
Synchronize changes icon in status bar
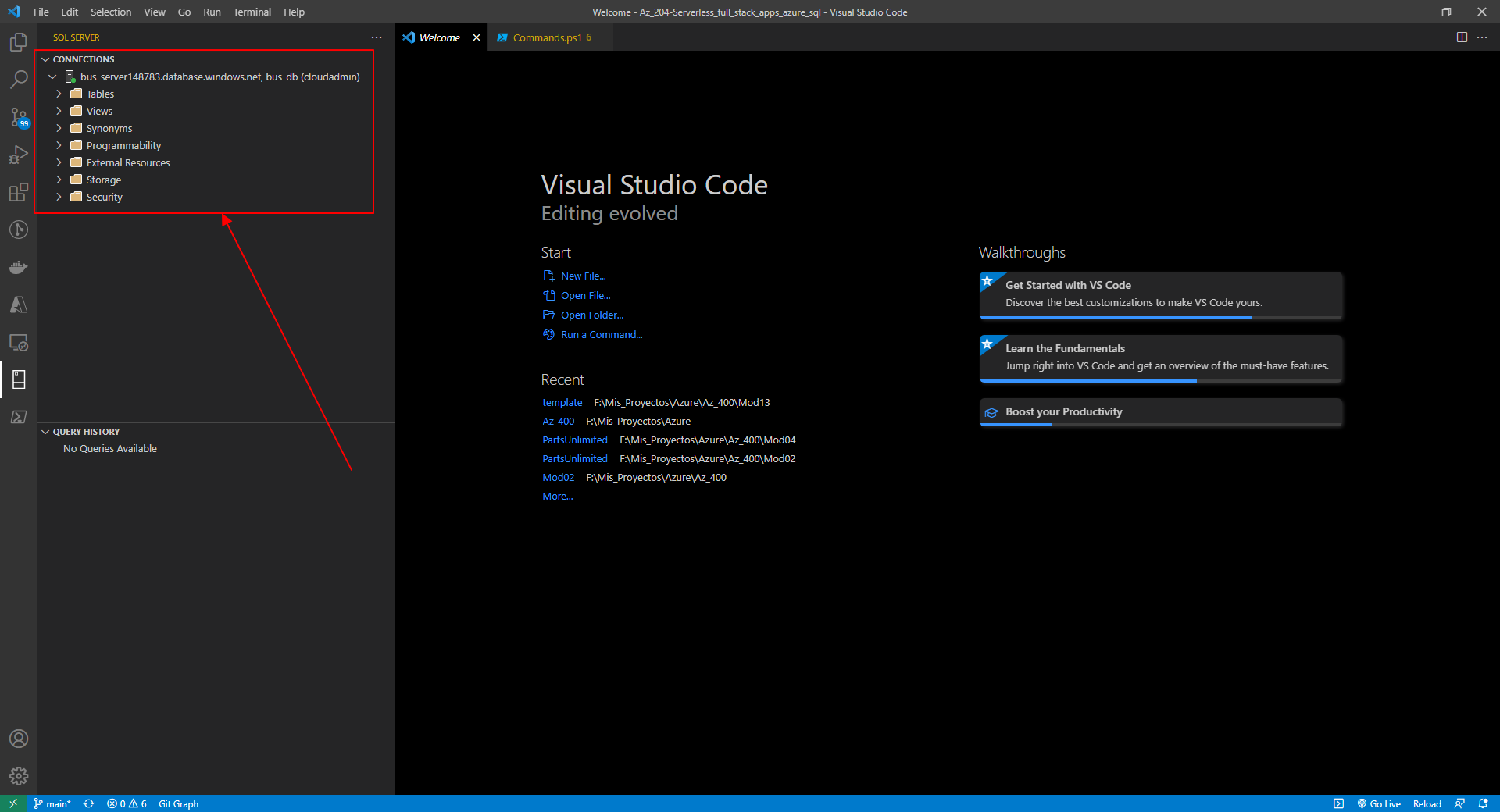(x=89, y=803)
